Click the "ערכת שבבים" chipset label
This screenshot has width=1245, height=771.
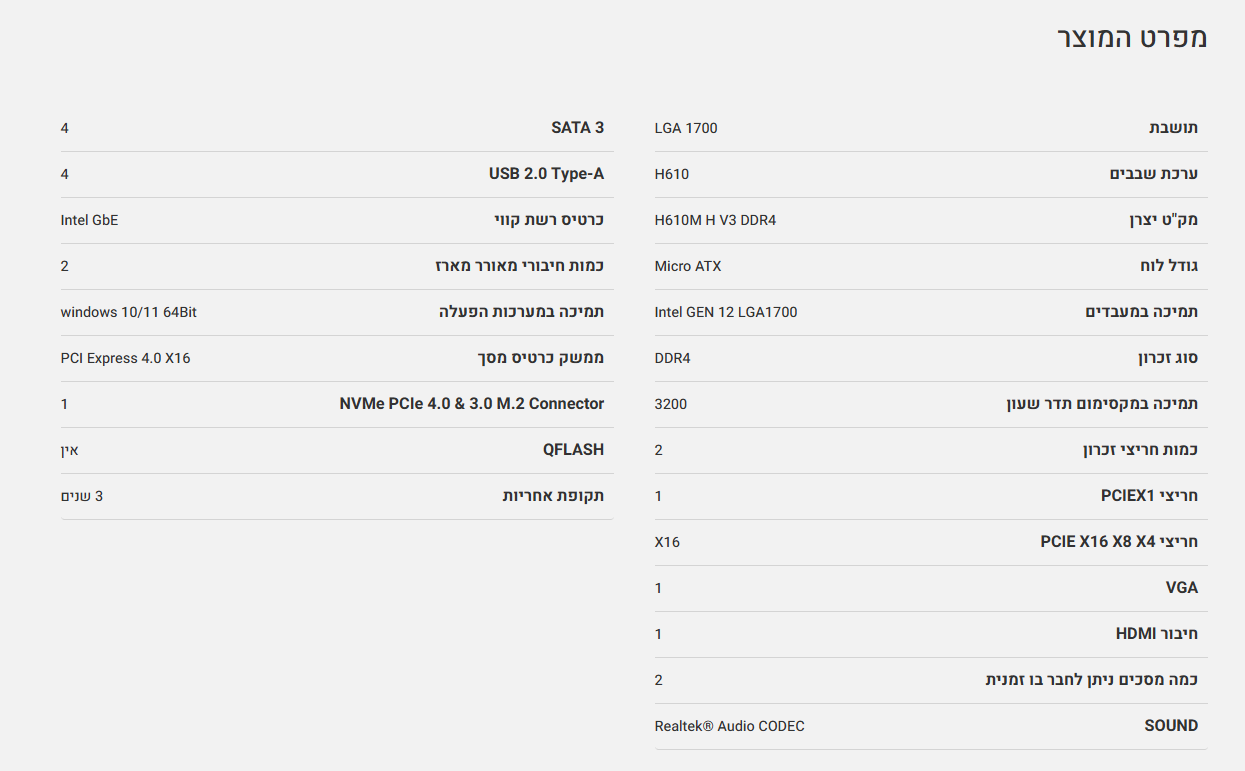tap(1153, 174)
